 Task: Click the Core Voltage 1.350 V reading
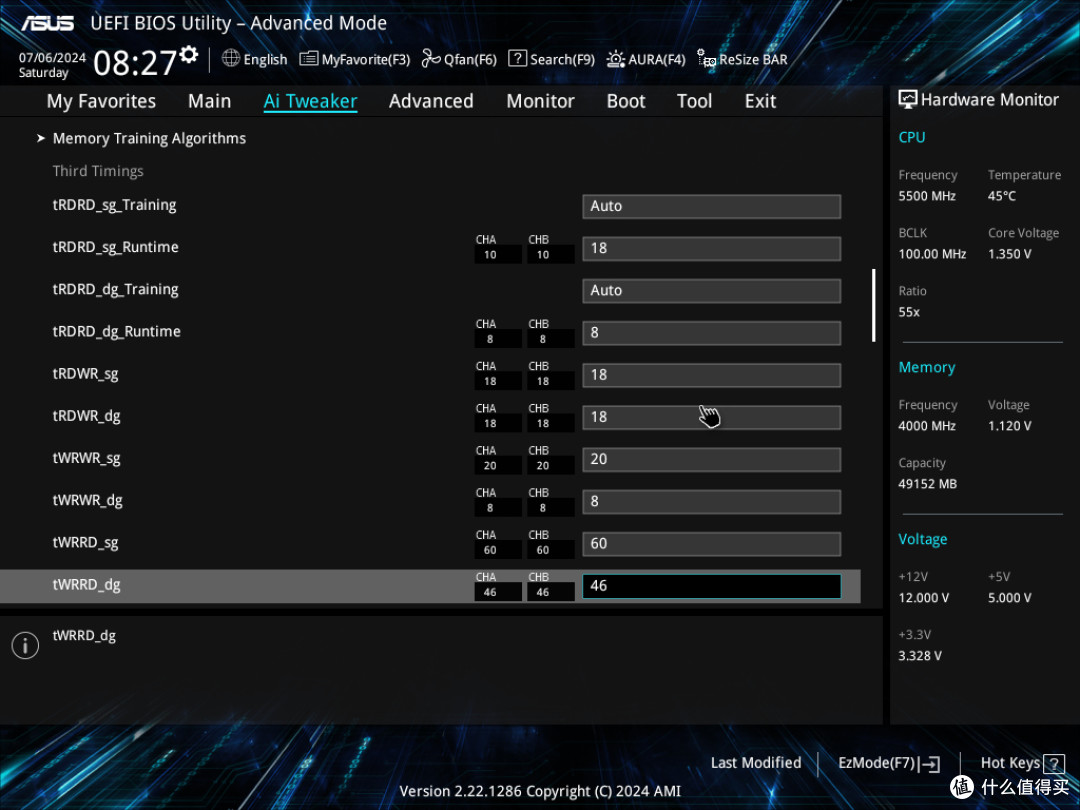click(x=1009, y=254)
